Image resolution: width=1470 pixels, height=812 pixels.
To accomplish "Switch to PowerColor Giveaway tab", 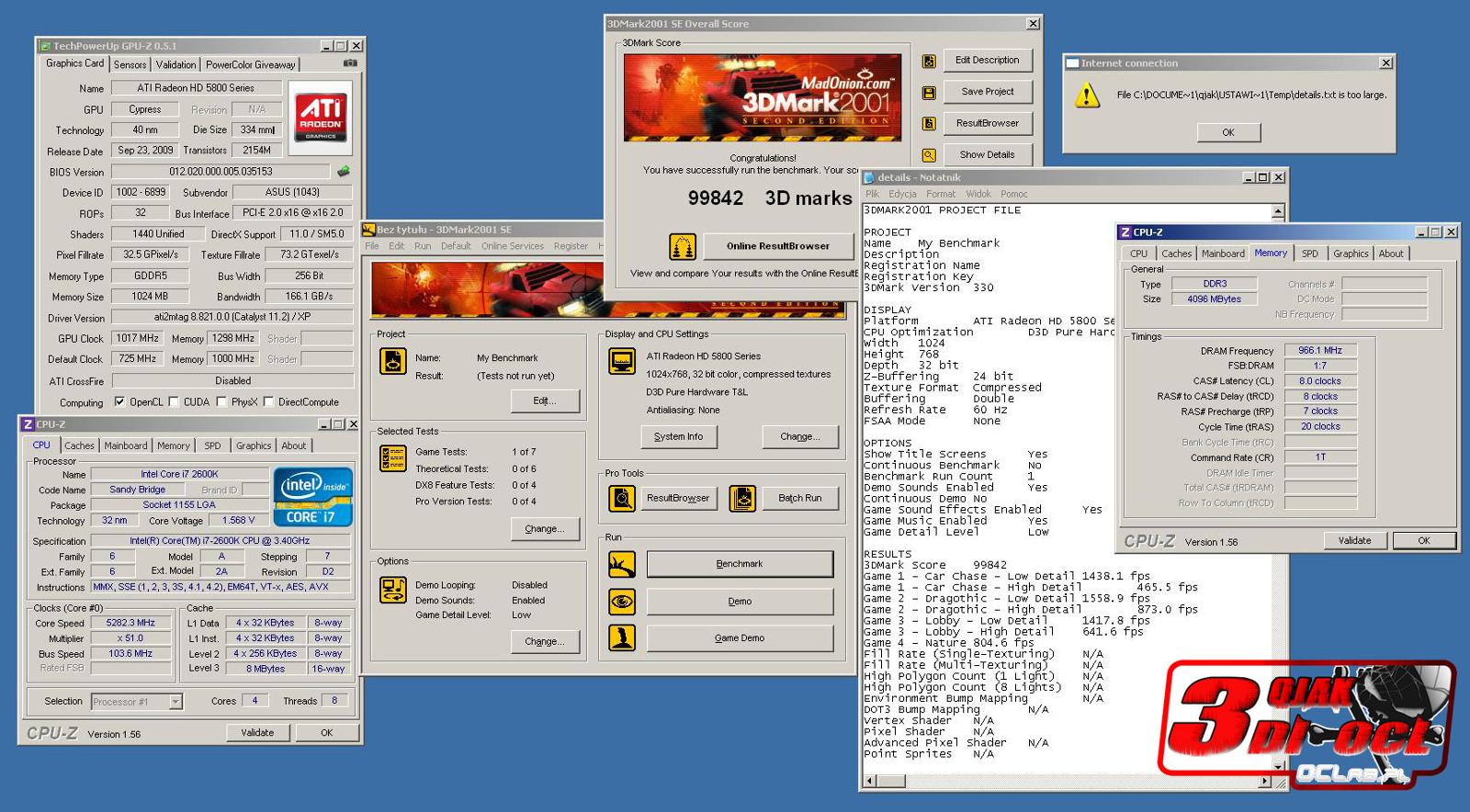I will 251,64.
